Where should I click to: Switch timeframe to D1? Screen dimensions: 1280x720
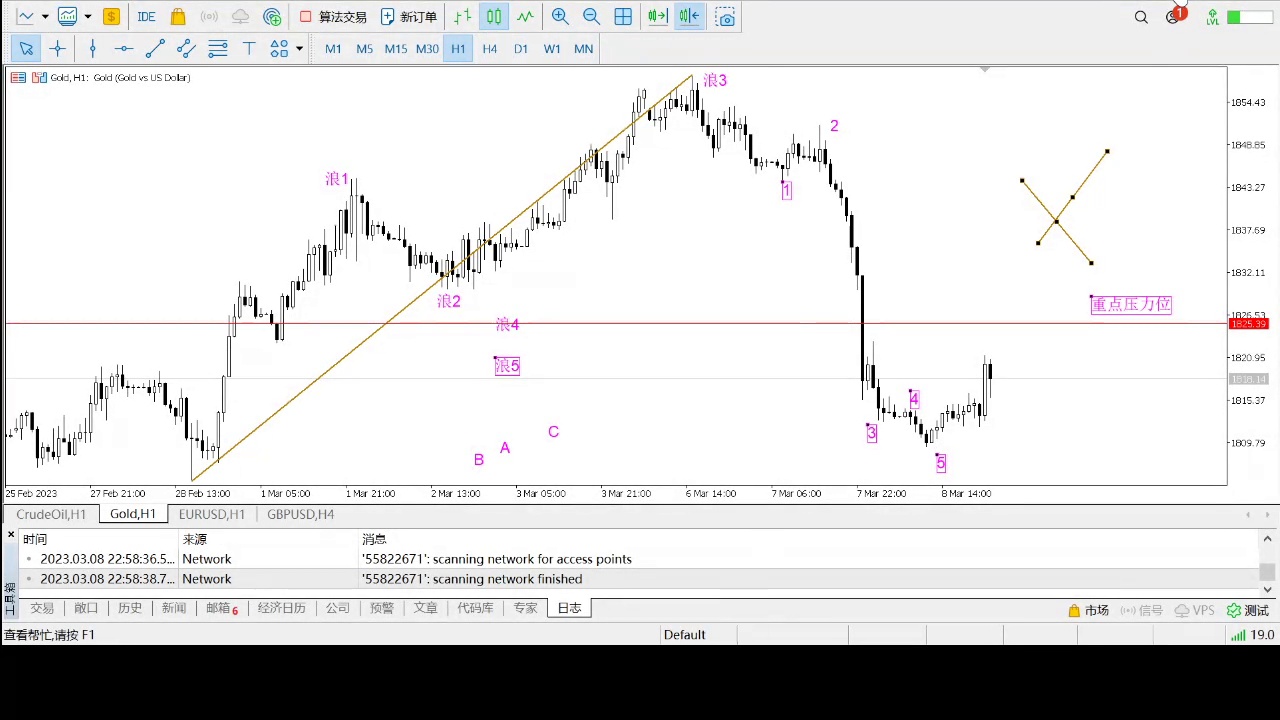click(x=521, y=48)
